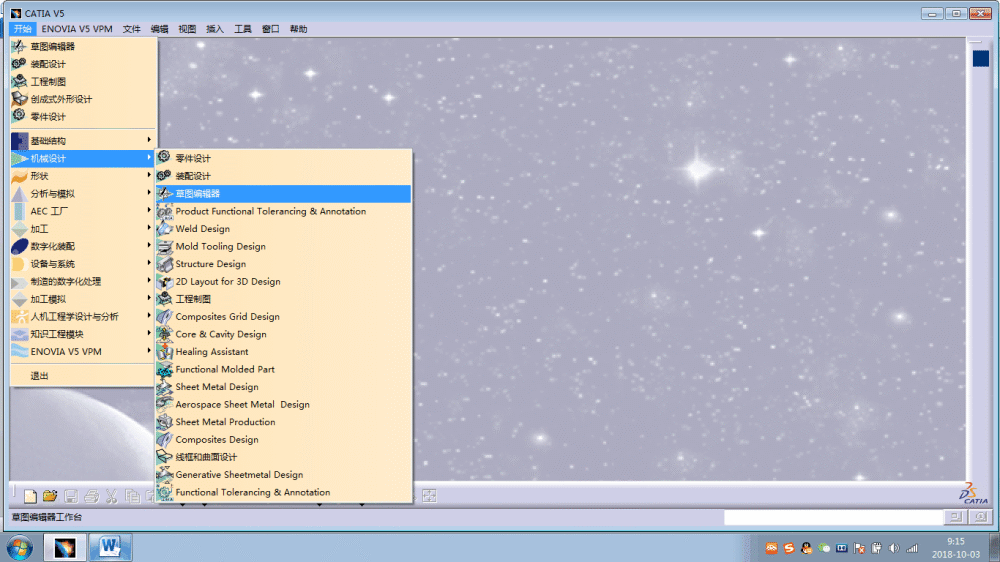Click the 2D Layout for 3D Design icon
1000x562 pixels.
click(165, 281)
